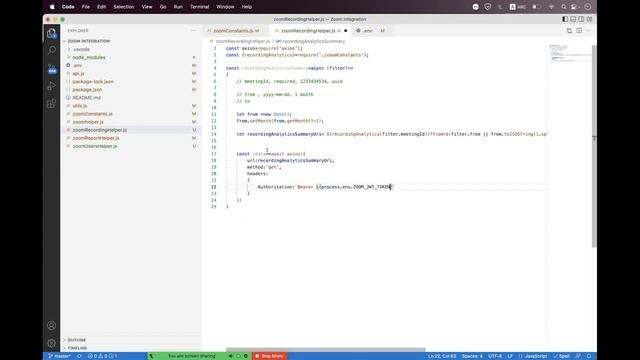Click the synchronize changes icon in status bar
Screen dimensions: 640x360
(79, 356)
